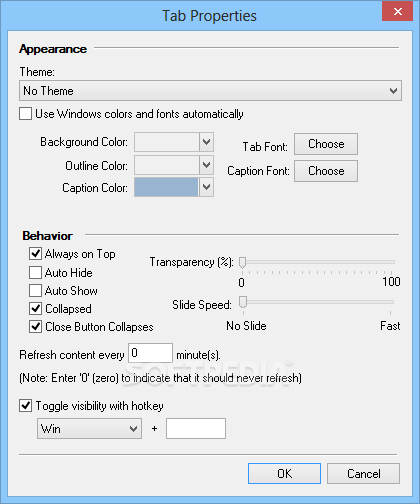Expand the Outline Color dropdown arrow
The image size is (420, 504).
pos(207,165)
